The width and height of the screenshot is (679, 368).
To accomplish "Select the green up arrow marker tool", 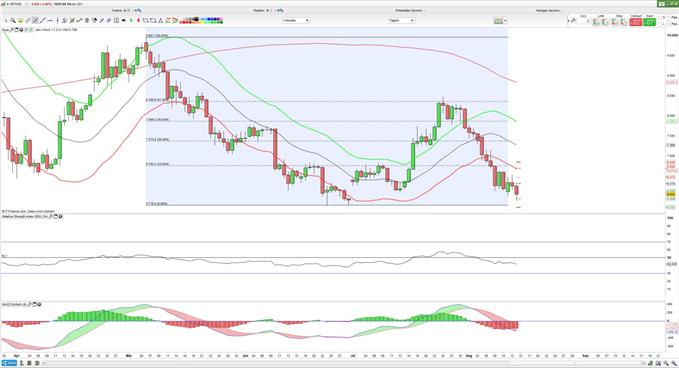I will [131, 20].
